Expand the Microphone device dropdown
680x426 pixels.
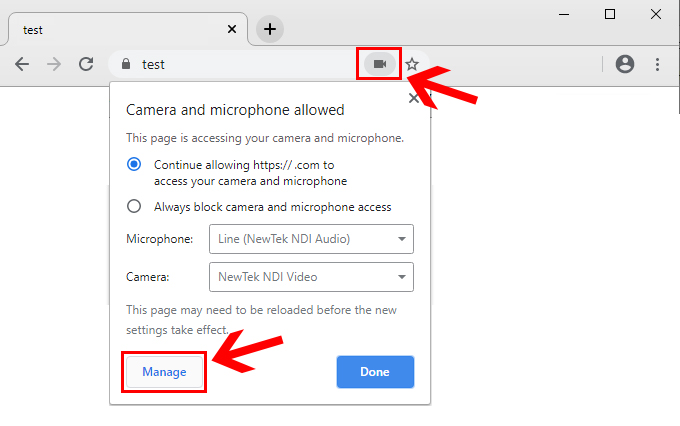310,239
